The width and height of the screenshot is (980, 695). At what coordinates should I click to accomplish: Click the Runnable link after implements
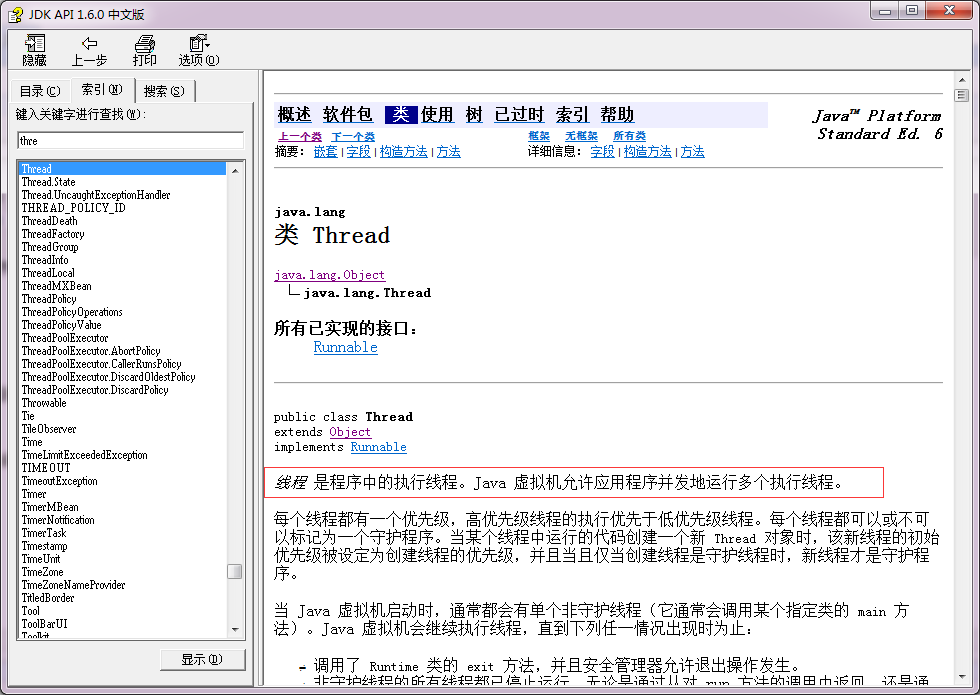click(379, 447)
